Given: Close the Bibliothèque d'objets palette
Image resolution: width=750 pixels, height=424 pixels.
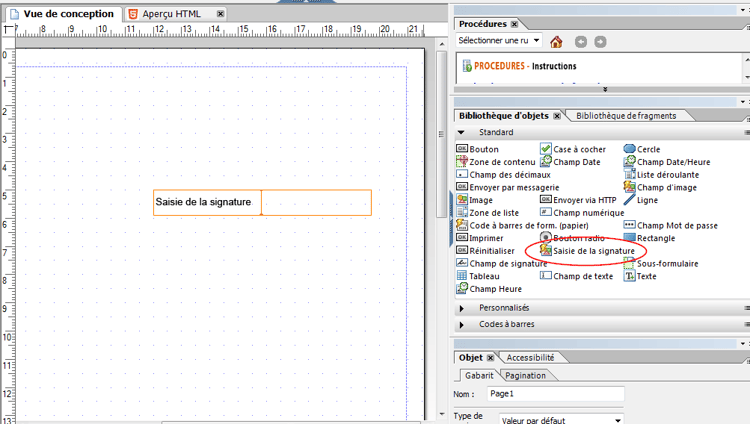Looking at the screenshot, I should tap(557, 116).
